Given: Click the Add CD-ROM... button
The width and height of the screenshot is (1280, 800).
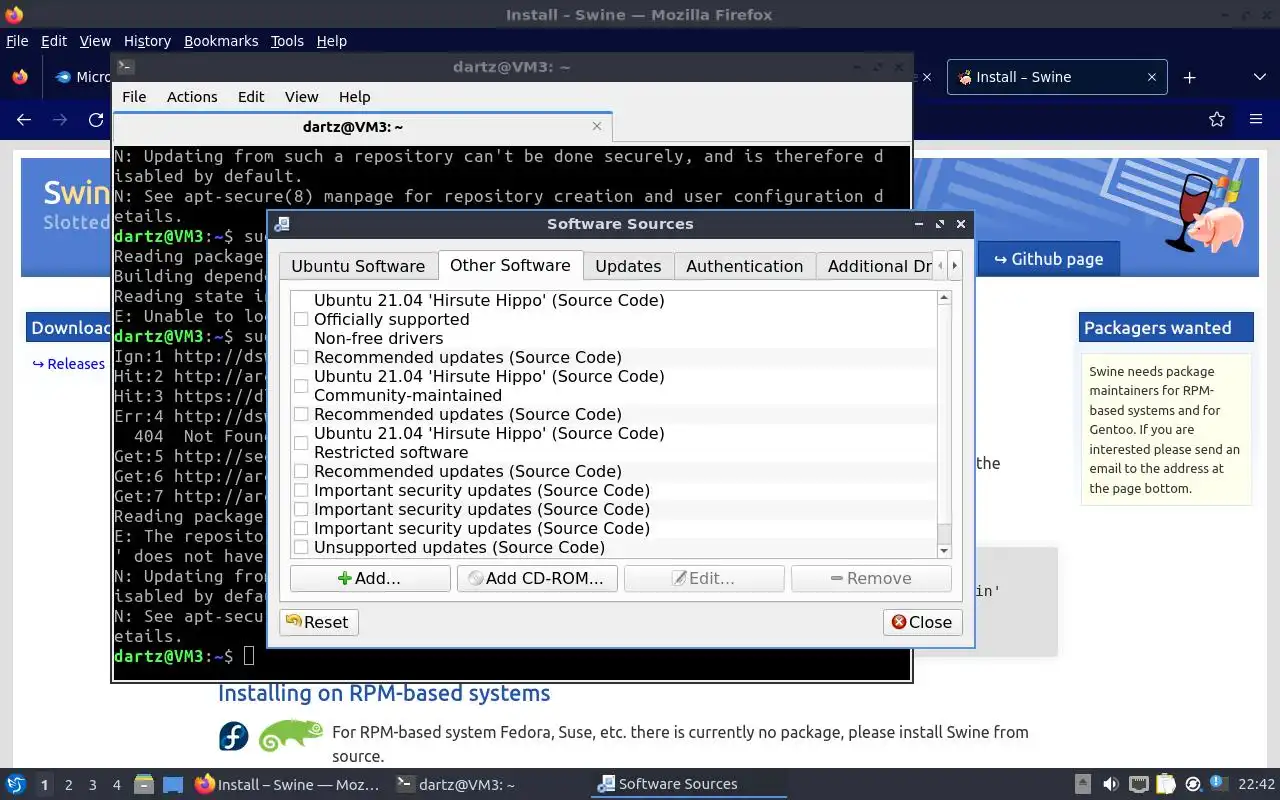Looking at the screenshot, I should [537, 578].
